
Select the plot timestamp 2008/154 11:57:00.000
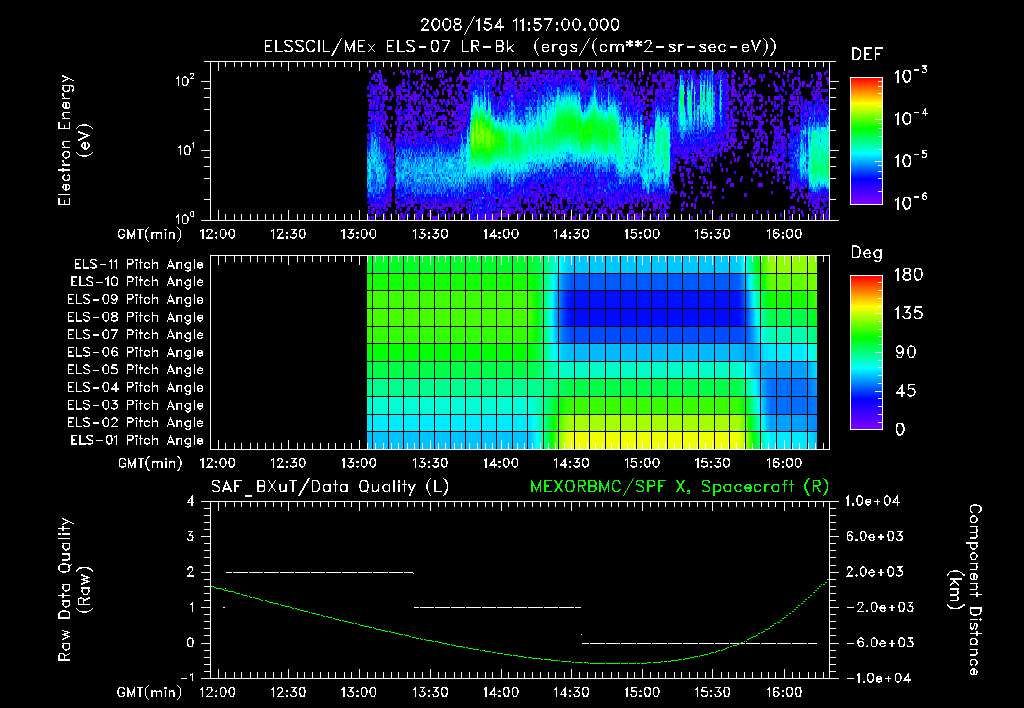(519, 25)
